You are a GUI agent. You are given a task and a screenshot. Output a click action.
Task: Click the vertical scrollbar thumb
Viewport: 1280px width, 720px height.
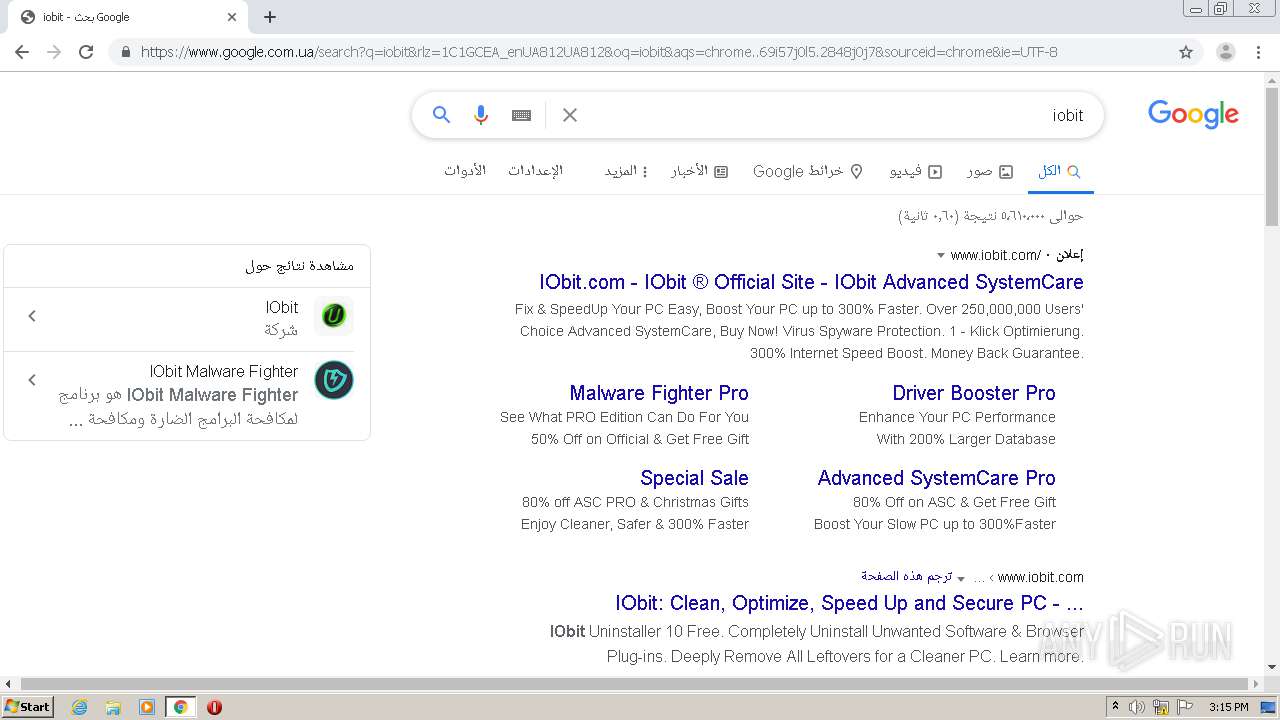[x=1272, y=155]
